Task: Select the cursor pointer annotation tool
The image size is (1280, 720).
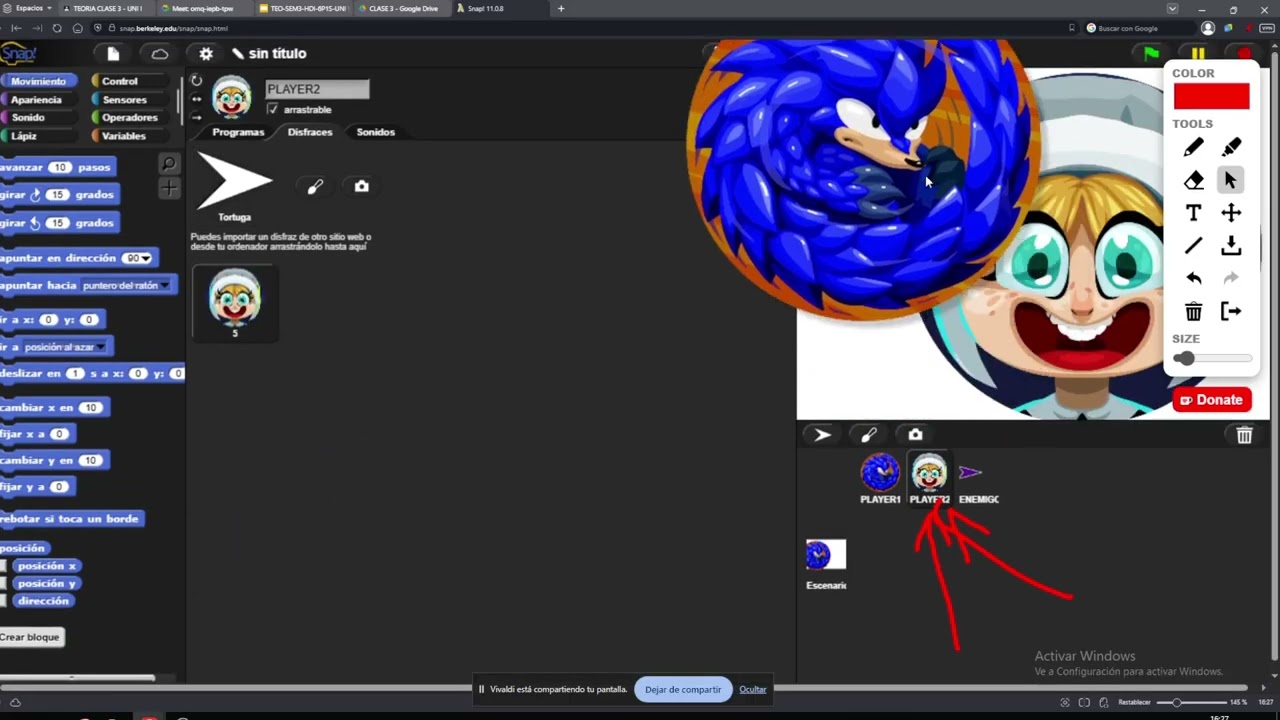Action: 1231,181
